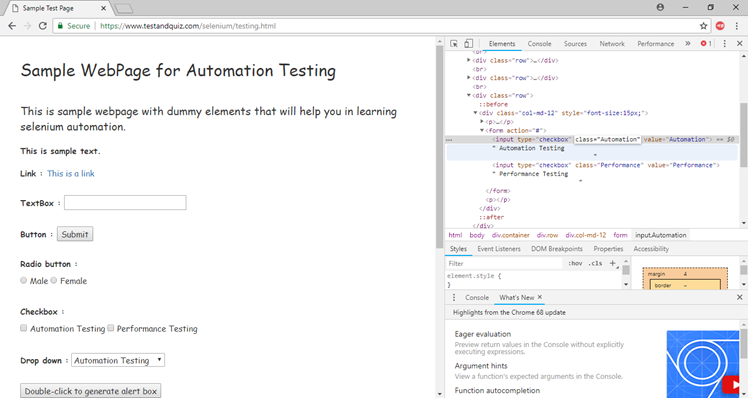This screenshot has width=748, height=398.
Task: Close the bottom drawer panel
Action: coord(739,297)
